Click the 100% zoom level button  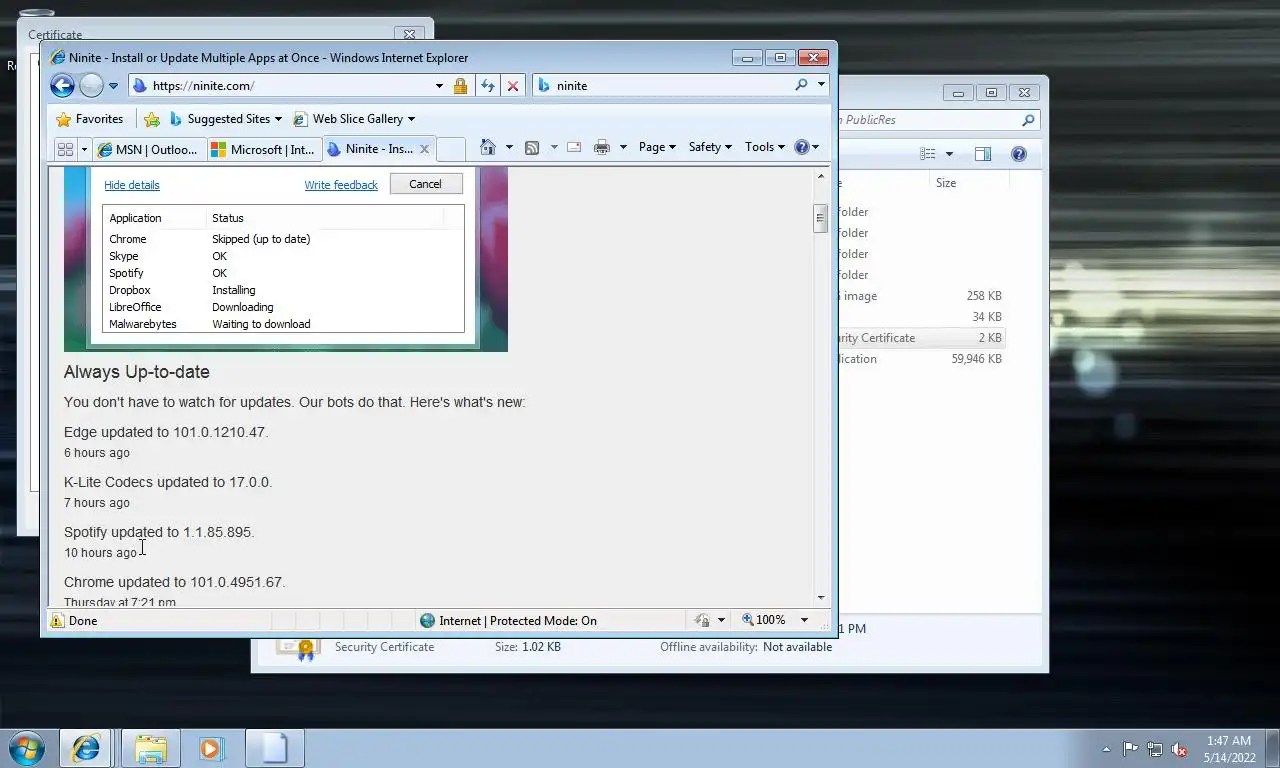pyautogui.click(x=765, y=620)
